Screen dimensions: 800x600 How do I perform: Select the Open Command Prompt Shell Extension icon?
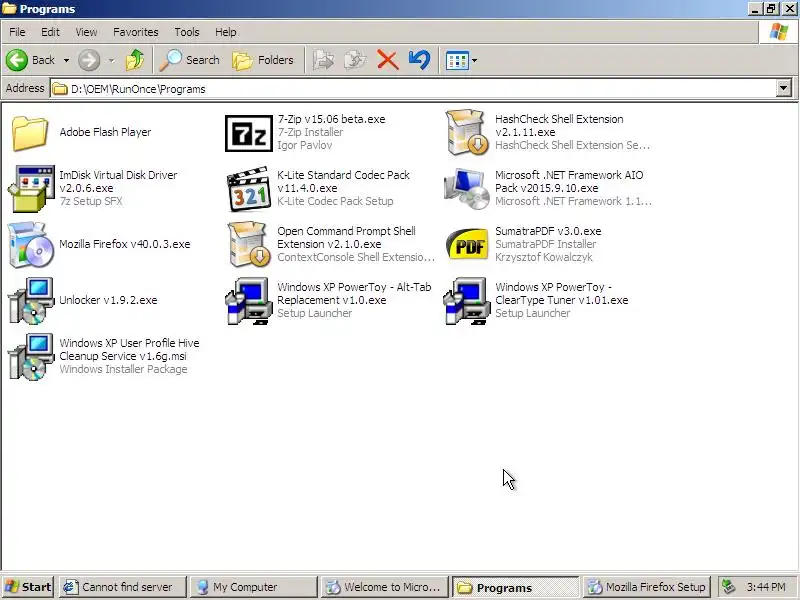tap(248, 244)
